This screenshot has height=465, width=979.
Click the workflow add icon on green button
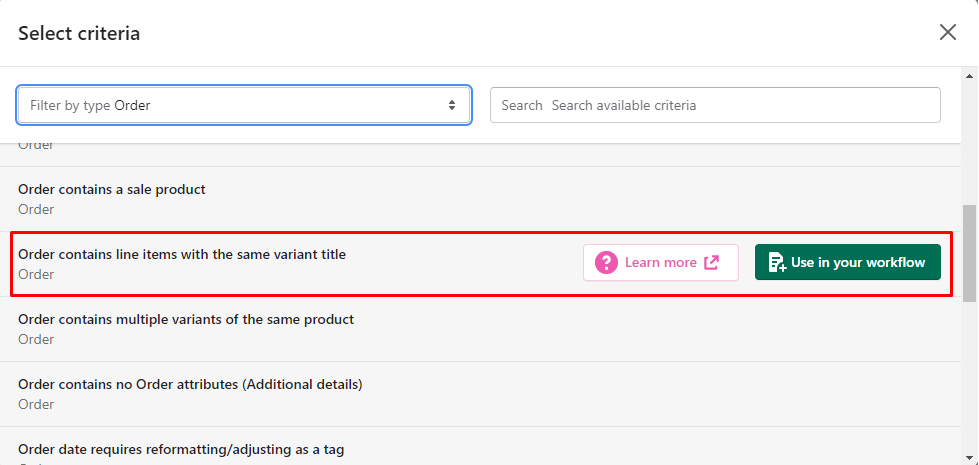[x=777, y=263]
